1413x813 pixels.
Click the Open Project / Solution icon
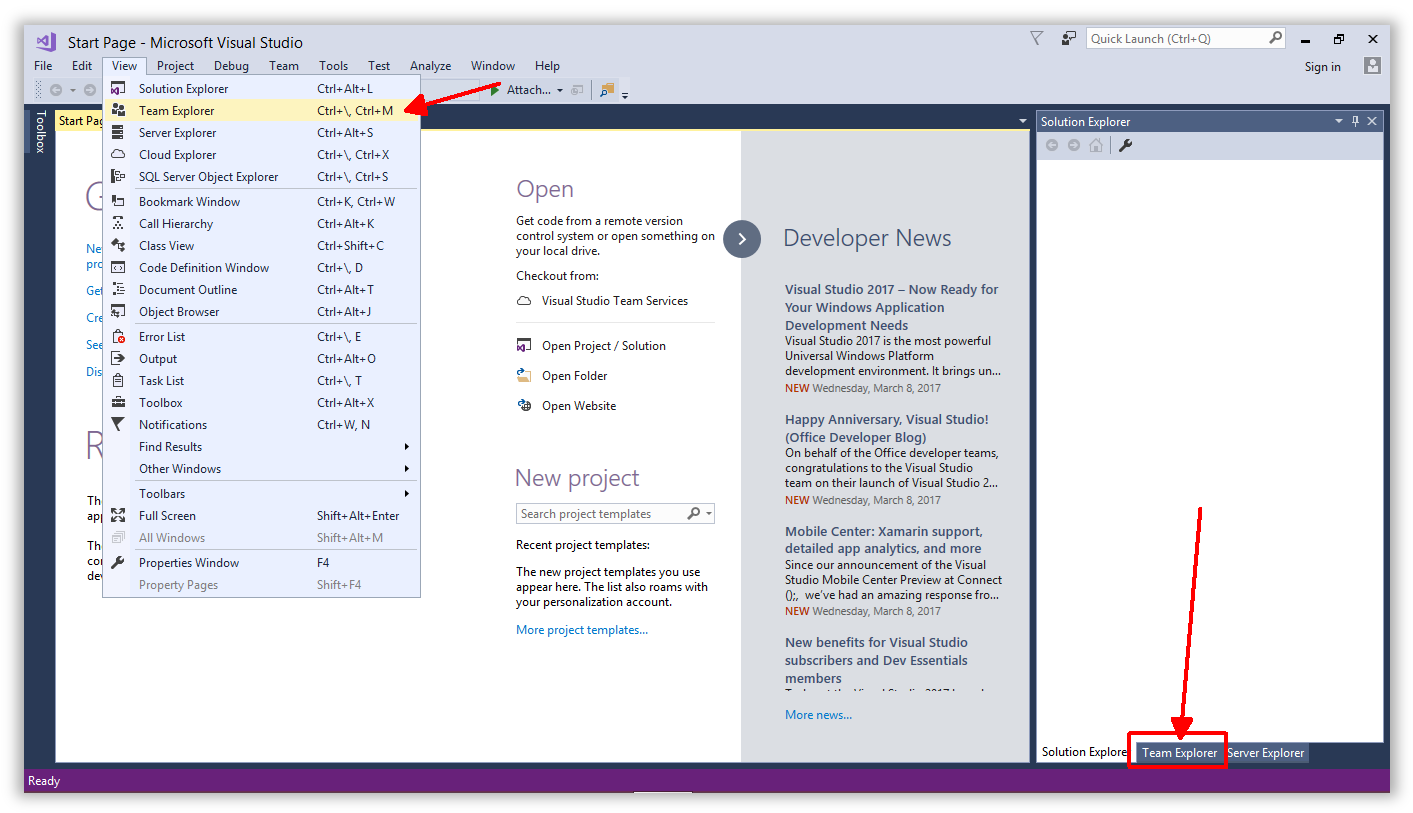(524, 346)
